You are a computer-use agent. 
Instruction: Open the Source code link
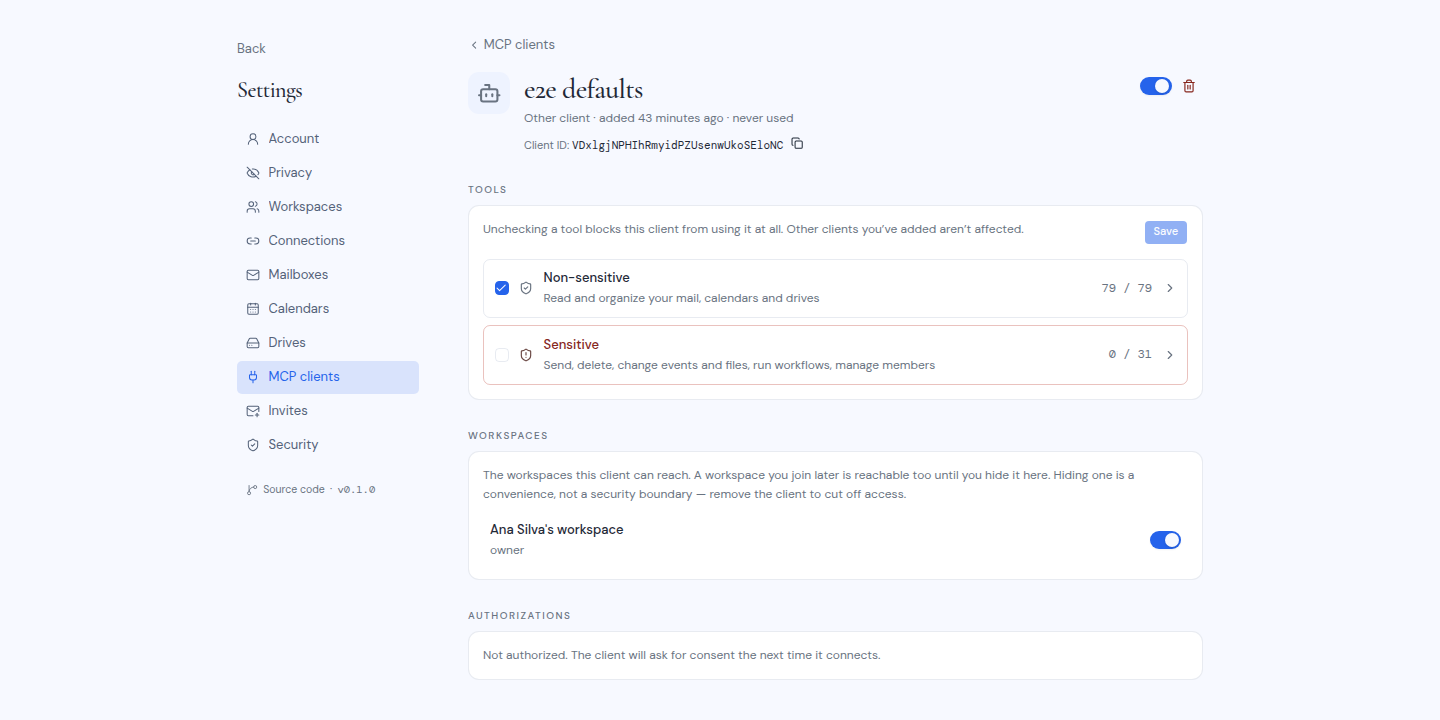click(x=294, y=490)
